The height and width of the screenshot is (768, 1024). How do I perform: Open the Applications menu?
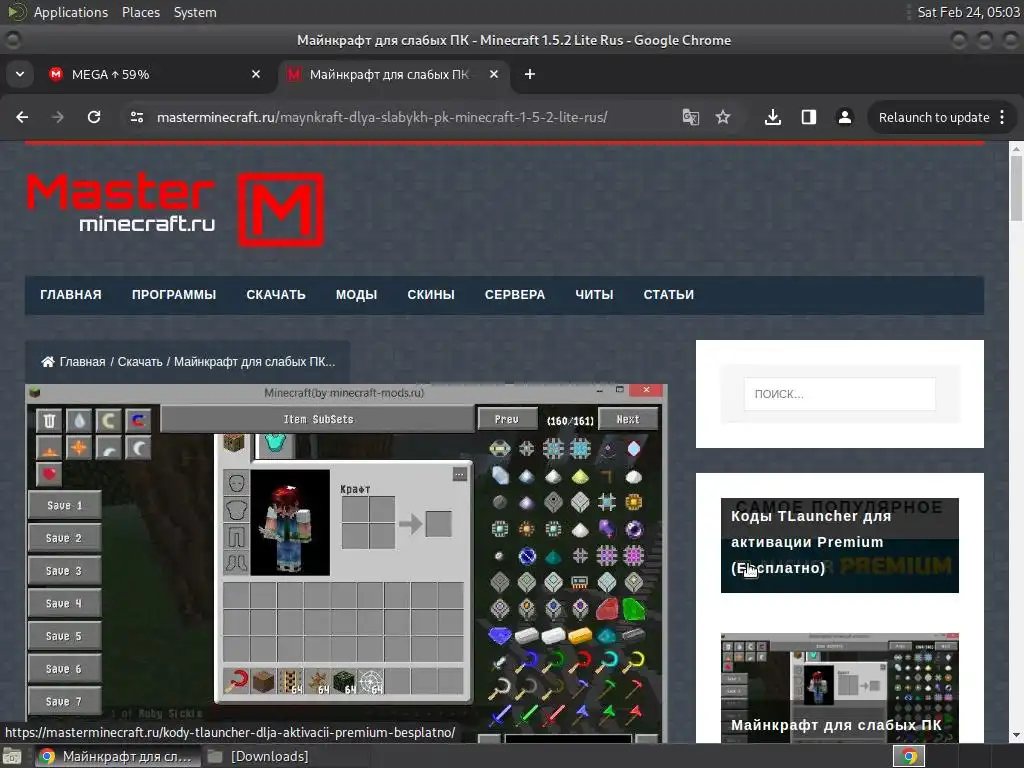coord(71,12)
